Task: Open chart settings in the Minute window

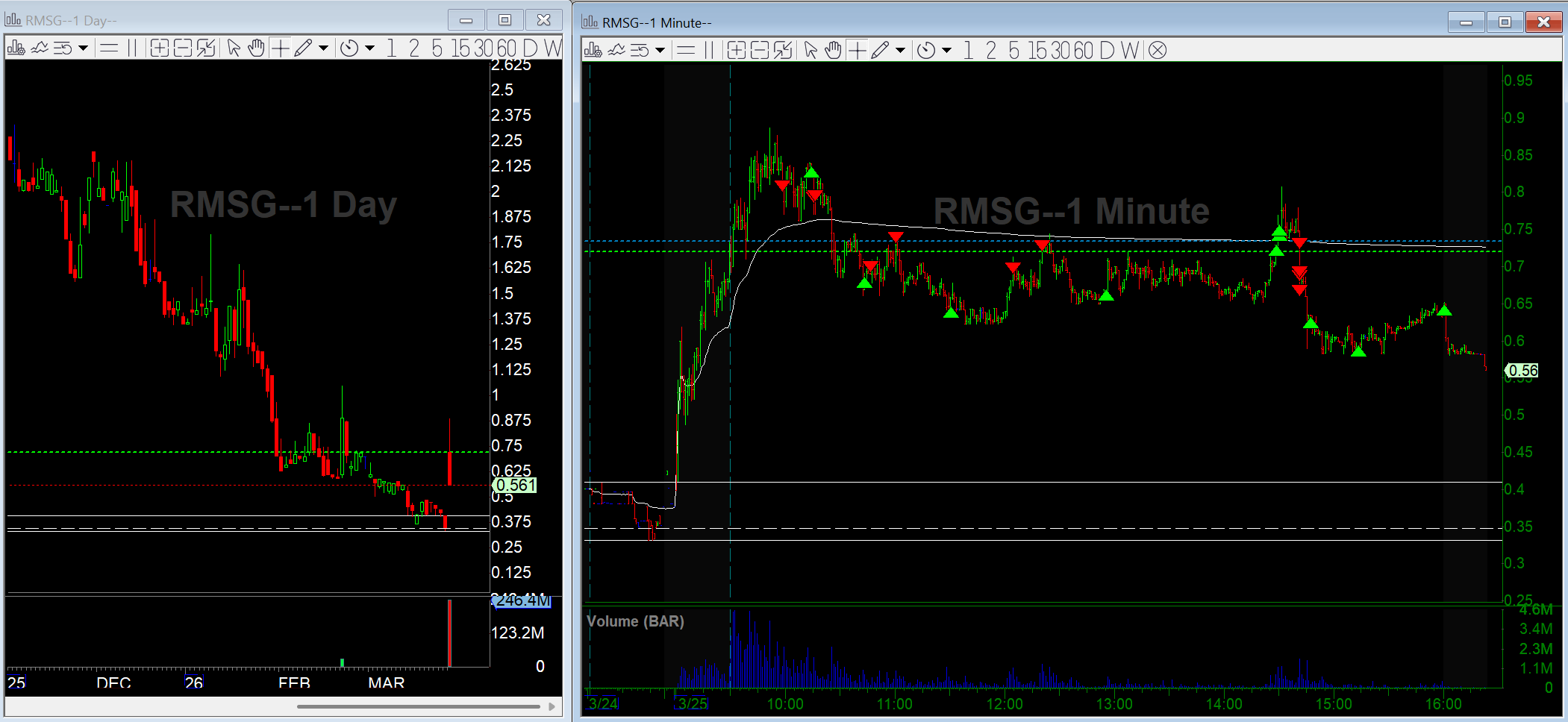Action: click(x=593, y=50)
